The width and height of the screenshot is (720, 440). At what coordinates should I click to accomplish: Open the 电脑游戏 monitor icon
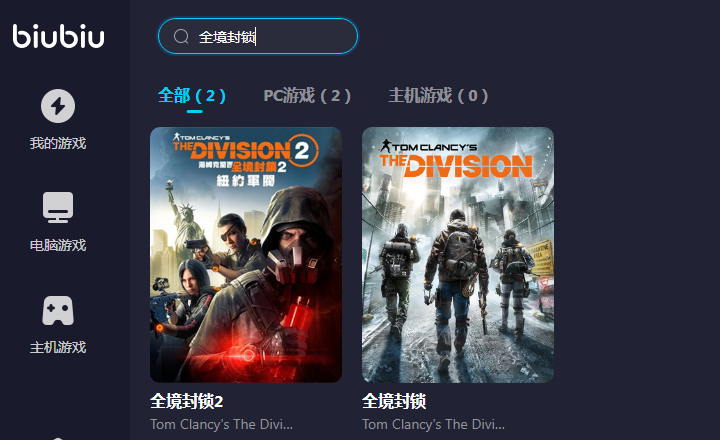point(58,207)
